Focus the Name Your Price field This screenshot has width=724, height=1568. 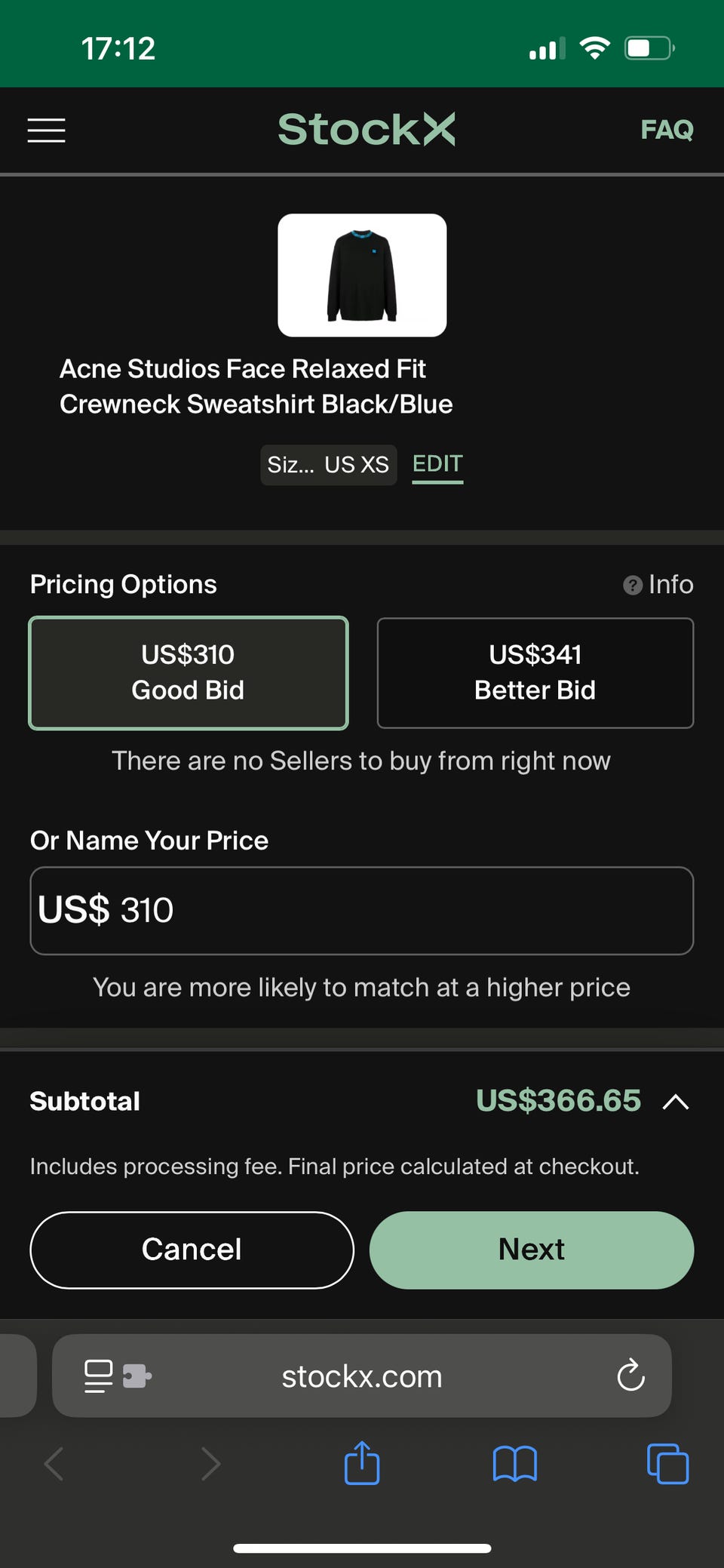tap(362, 910)
